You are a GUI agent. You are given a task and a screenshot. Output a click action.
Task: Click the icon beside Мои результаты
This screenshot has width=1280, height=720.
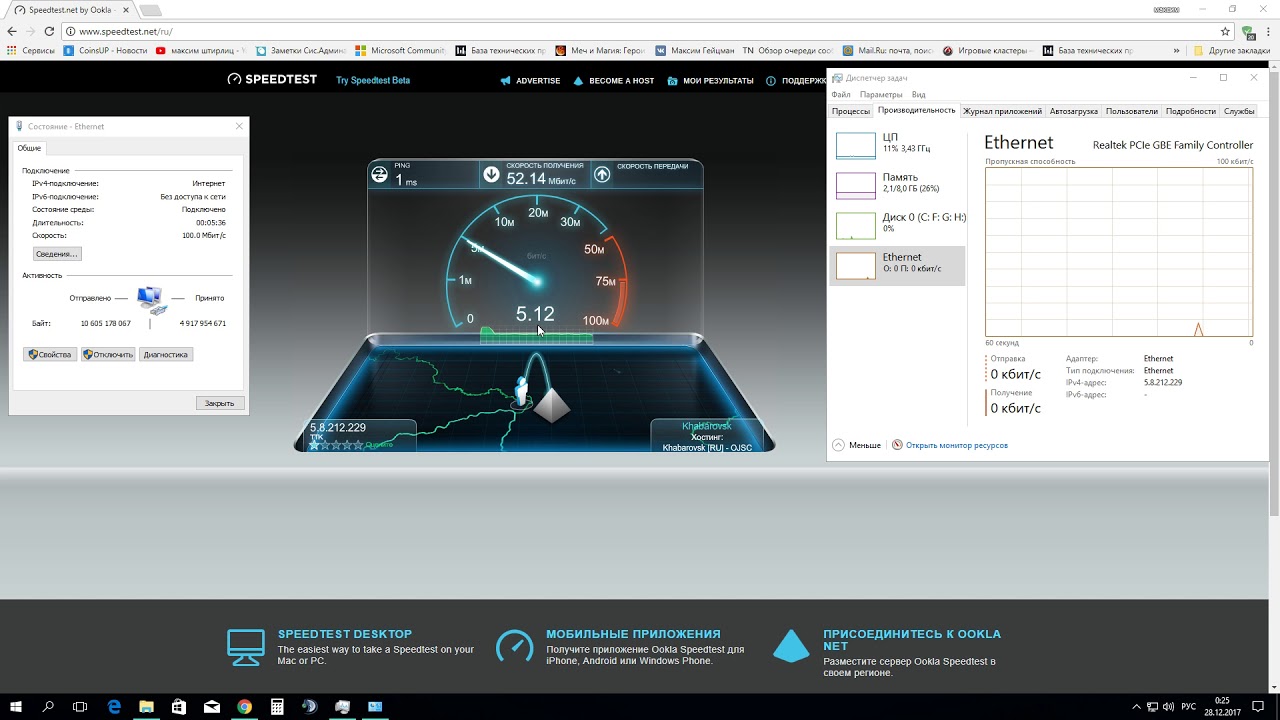click(673, 81)
